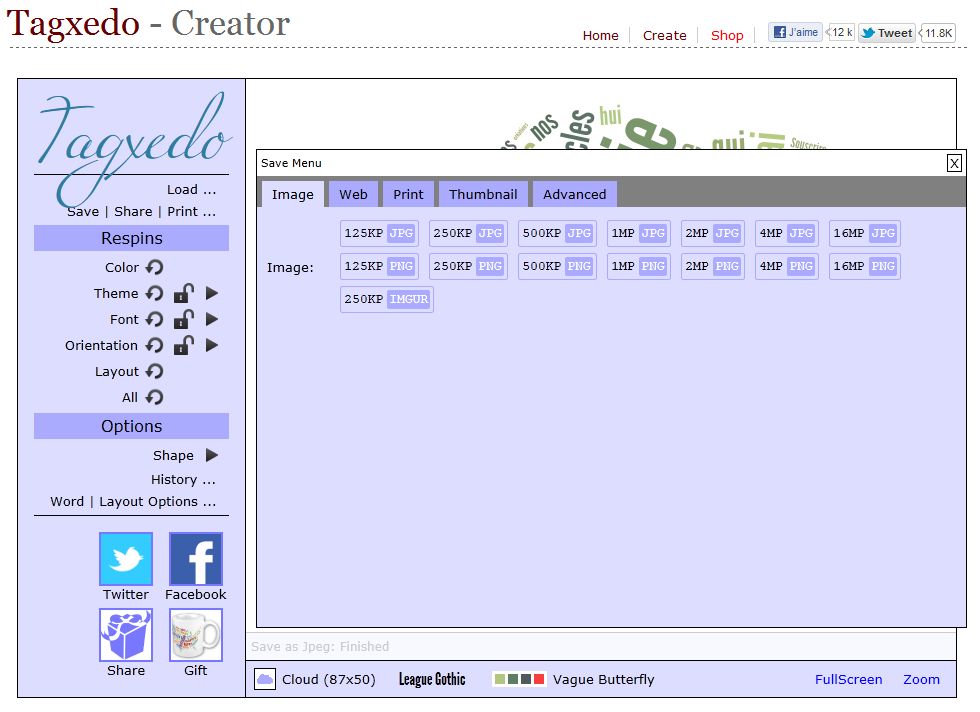Respin the Theme setting
Screen dimensions: 980x712
154,293
